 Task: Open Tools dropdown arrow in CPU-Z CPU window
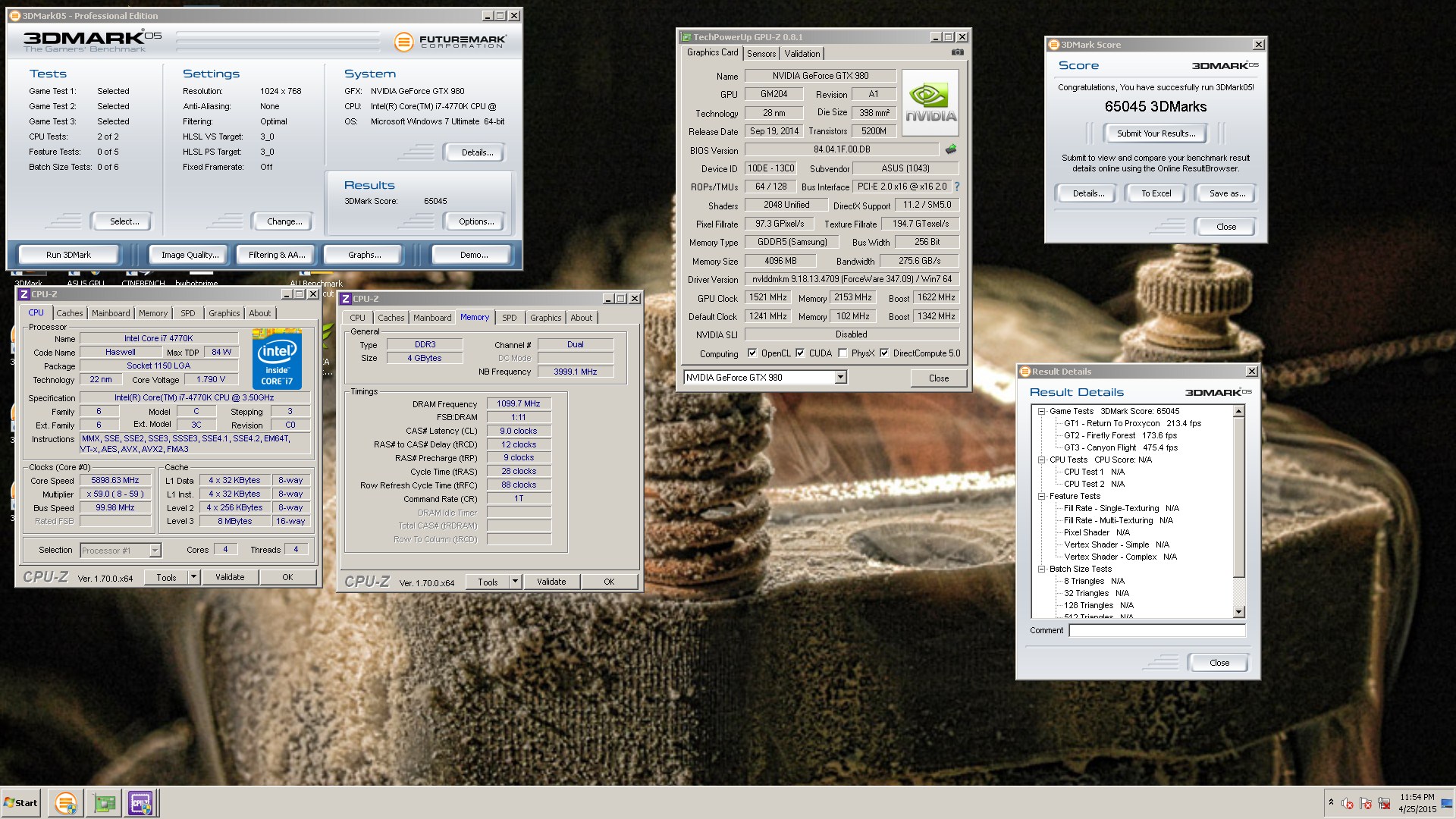pos(193,577)
